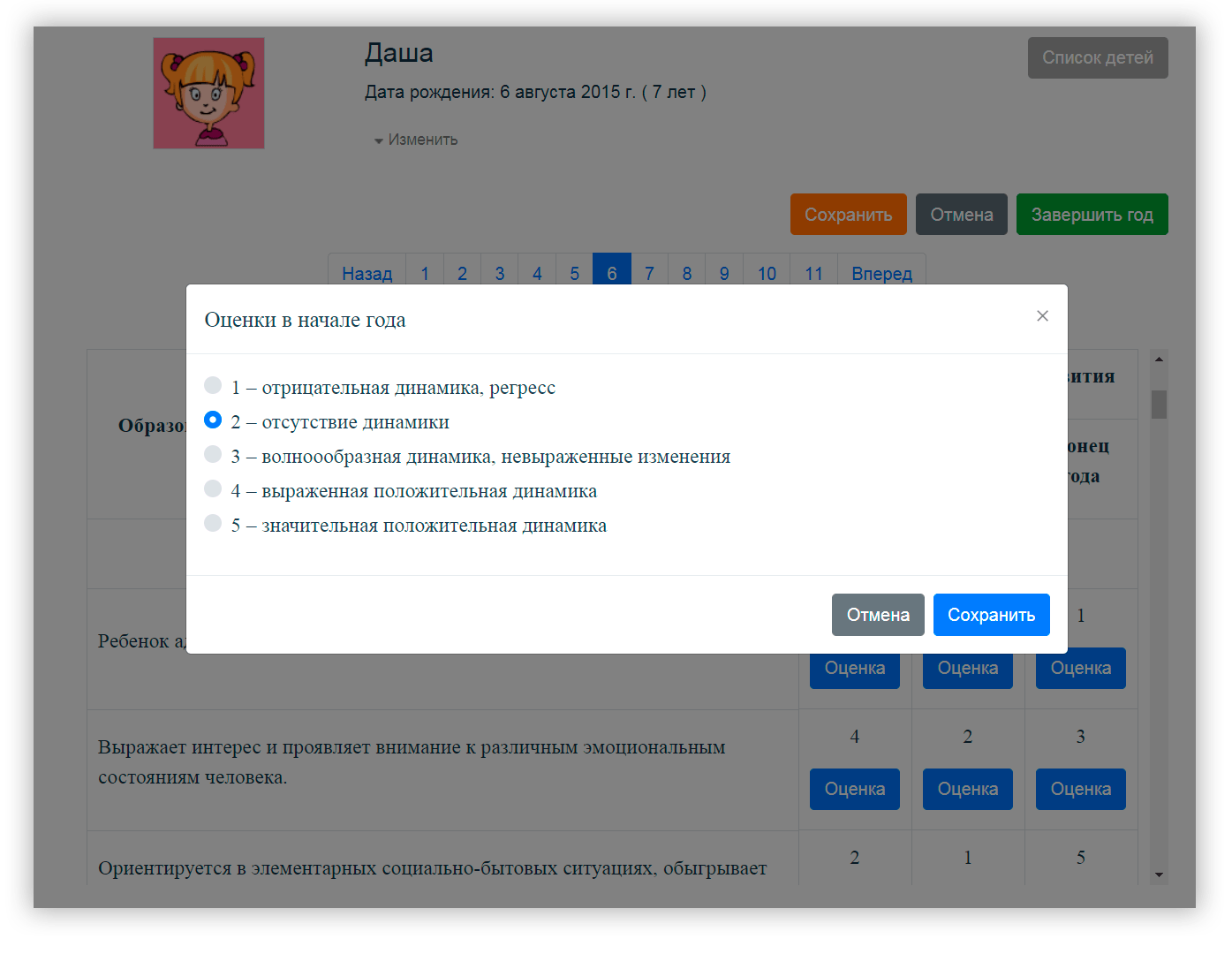Click Назад pagination link

[x=367, y=272]
